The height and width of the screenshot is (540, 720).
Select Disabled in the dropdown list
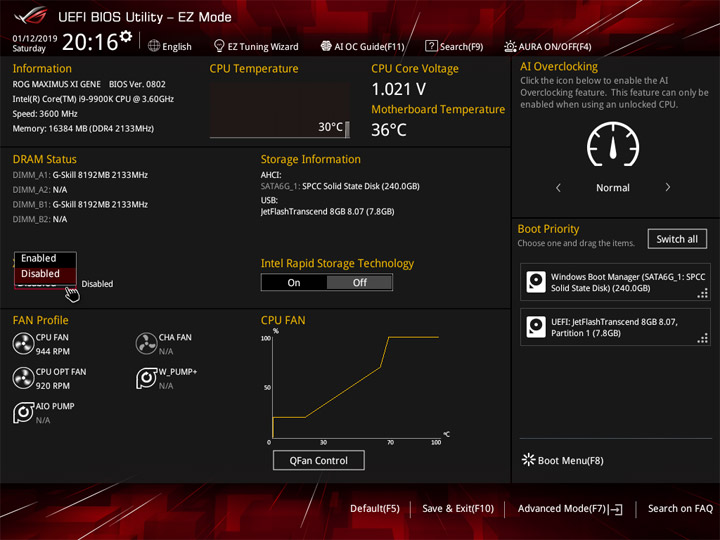coord(45,274)
